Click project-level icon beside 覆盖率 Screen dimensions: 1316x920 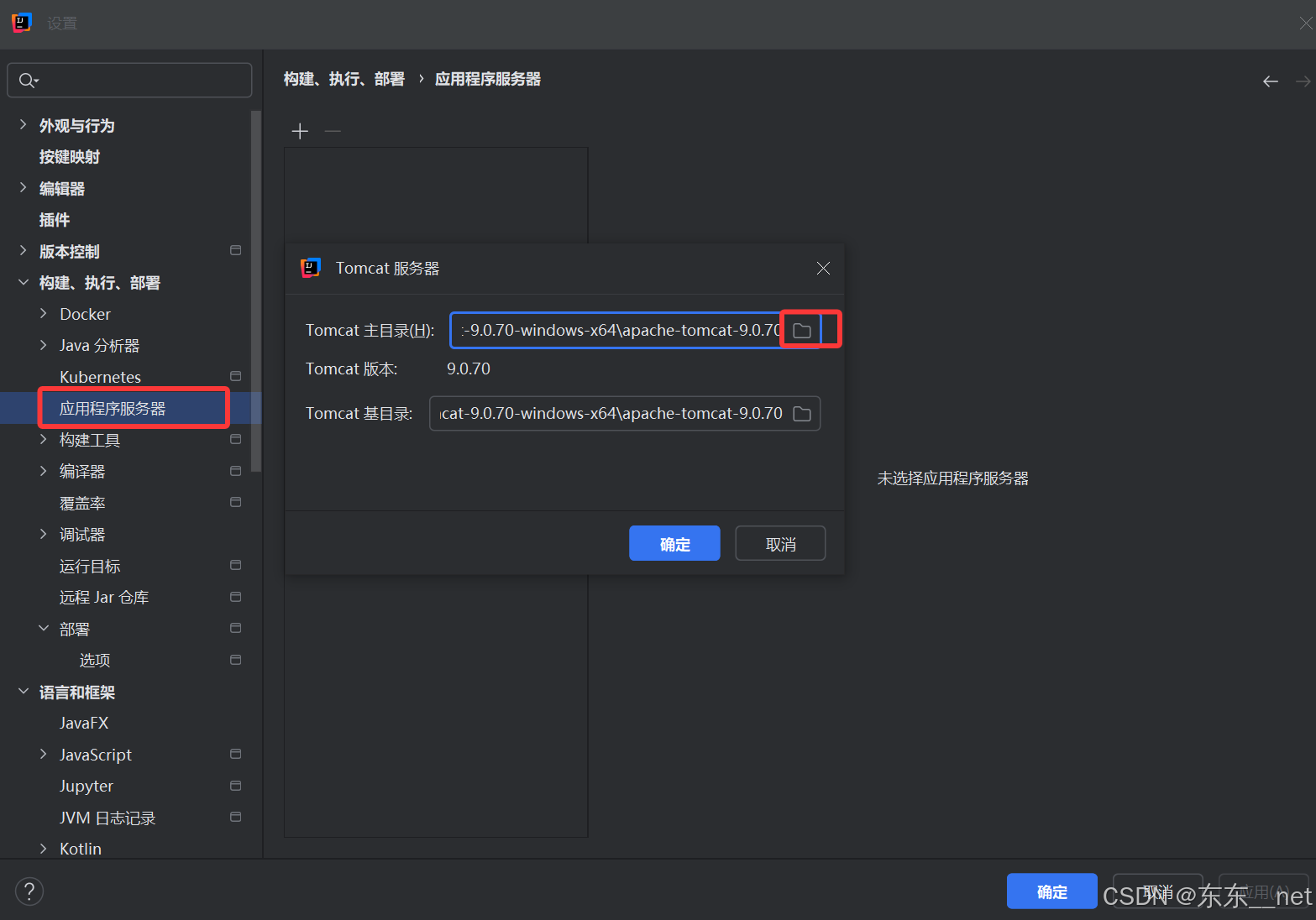(236, 502)
